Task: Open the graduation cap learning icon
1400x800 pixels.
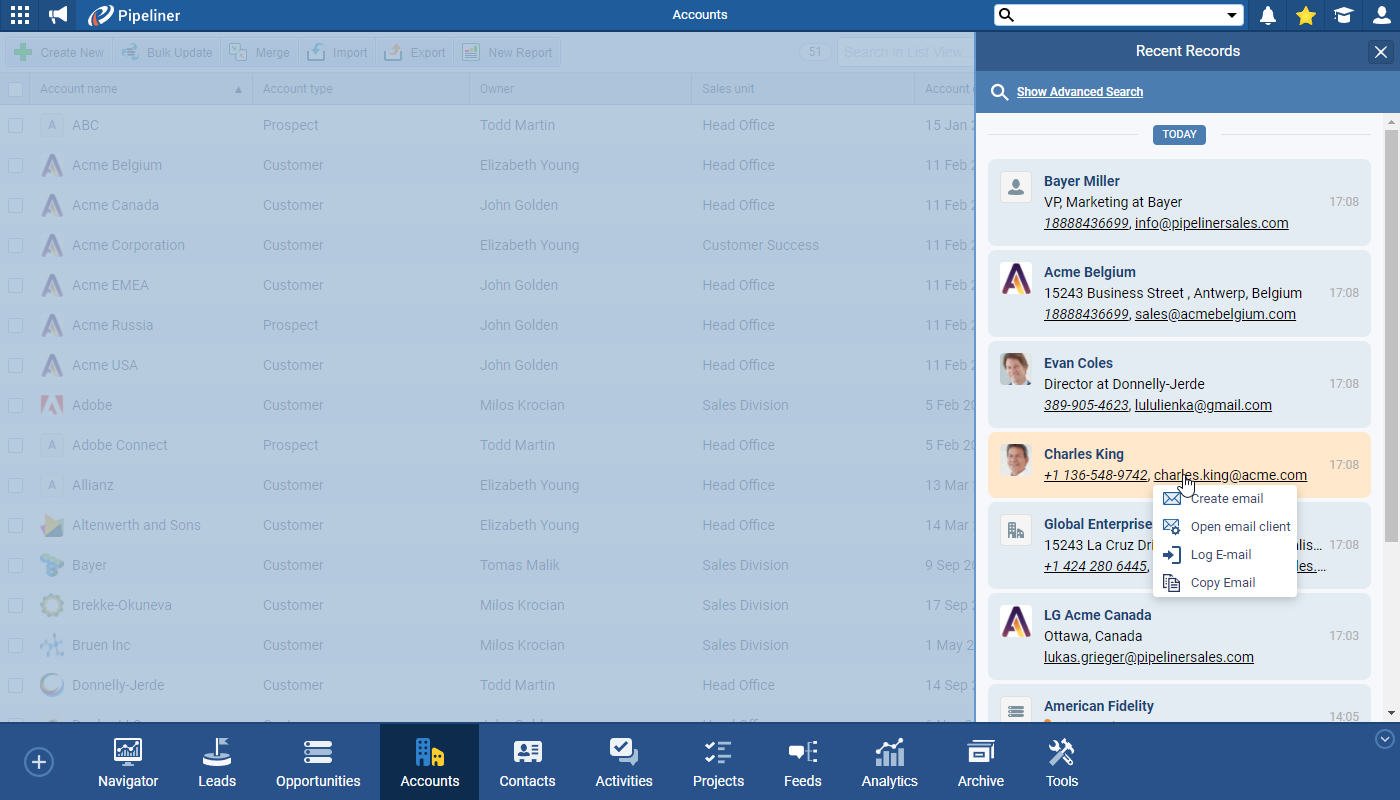Action: click(x=1343, y=15)
